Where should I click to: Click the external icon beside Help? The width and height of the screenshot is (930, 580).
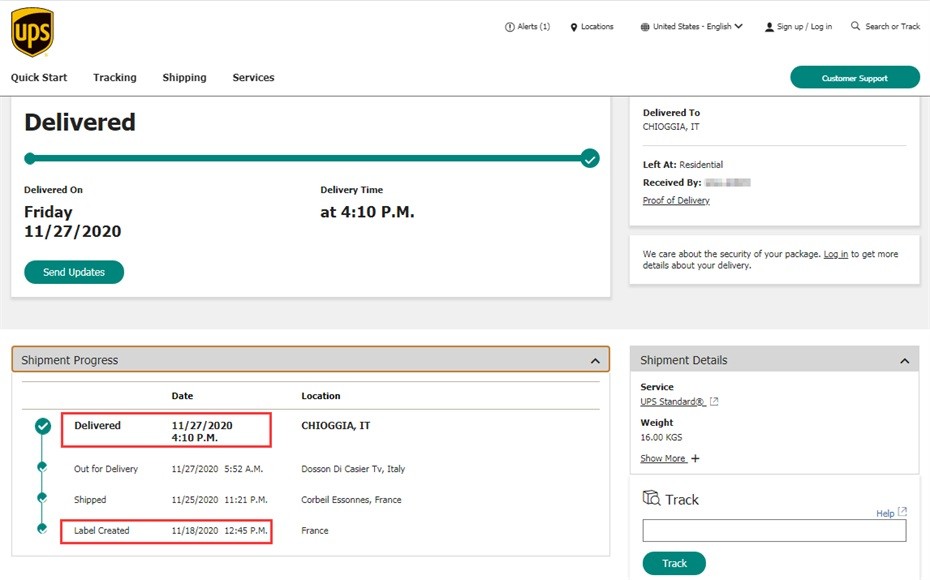pyautogui.click(x=902, y=511)
